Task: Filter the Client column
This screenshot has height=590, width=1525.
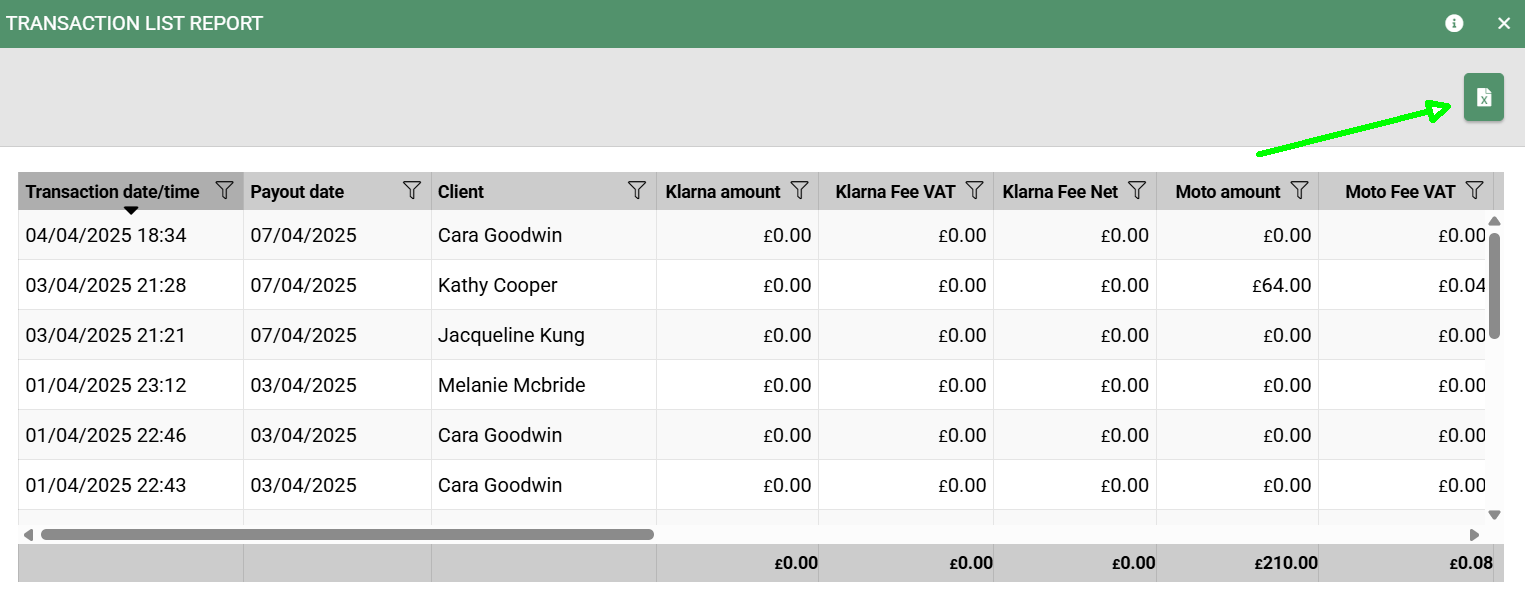Action: [636, 190]
